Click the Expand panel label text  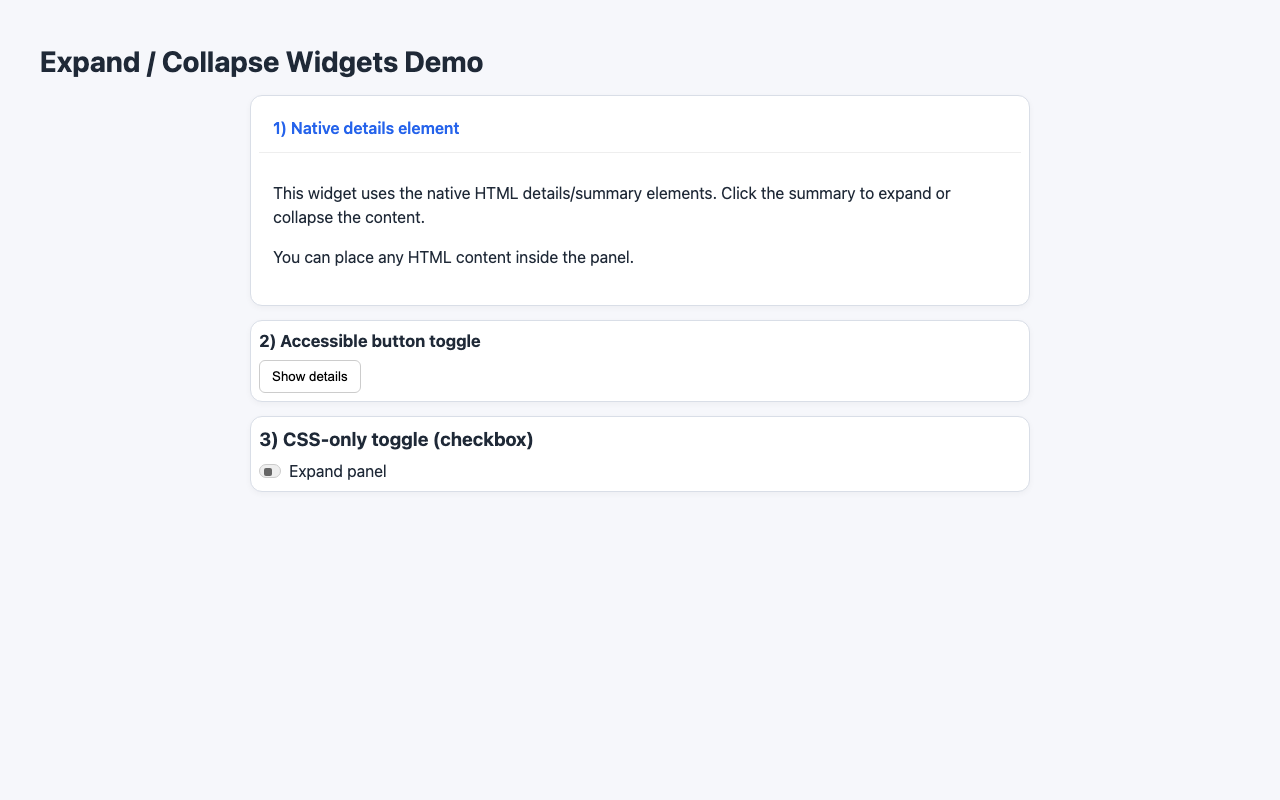(x=337, y=470)
